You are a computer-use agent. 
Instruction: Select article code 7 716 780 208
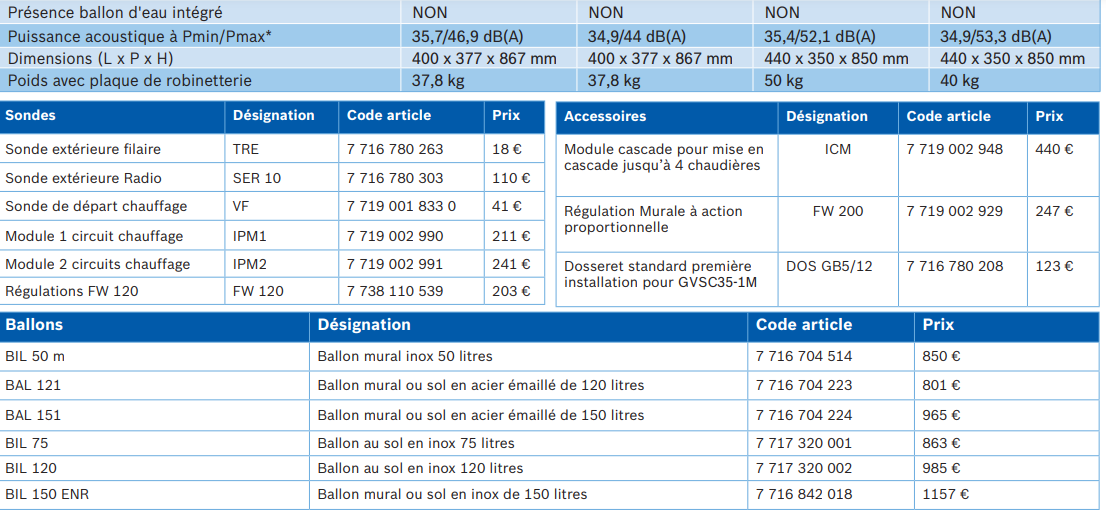(x=954, y=266)
